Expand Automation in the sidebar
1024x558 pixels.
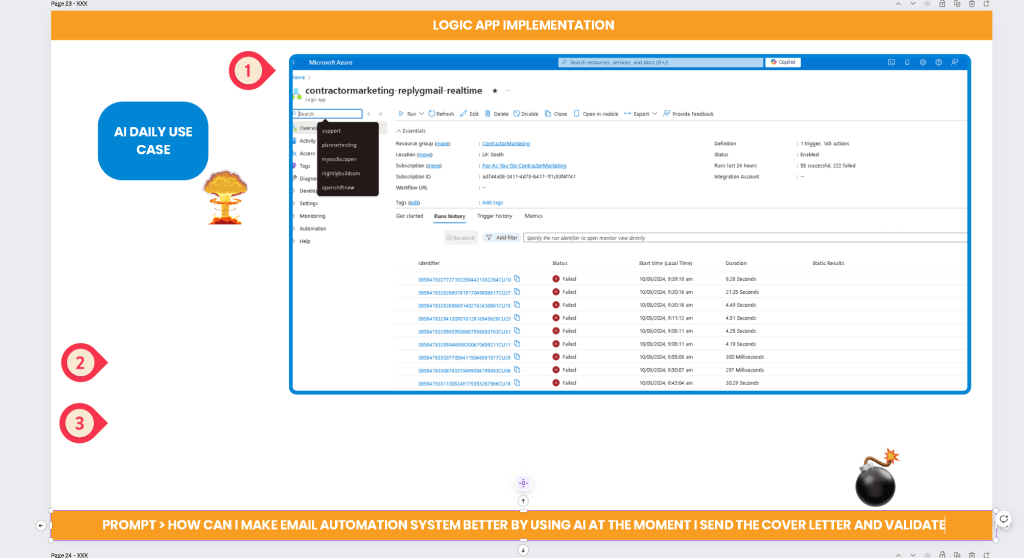pos(312,229)
